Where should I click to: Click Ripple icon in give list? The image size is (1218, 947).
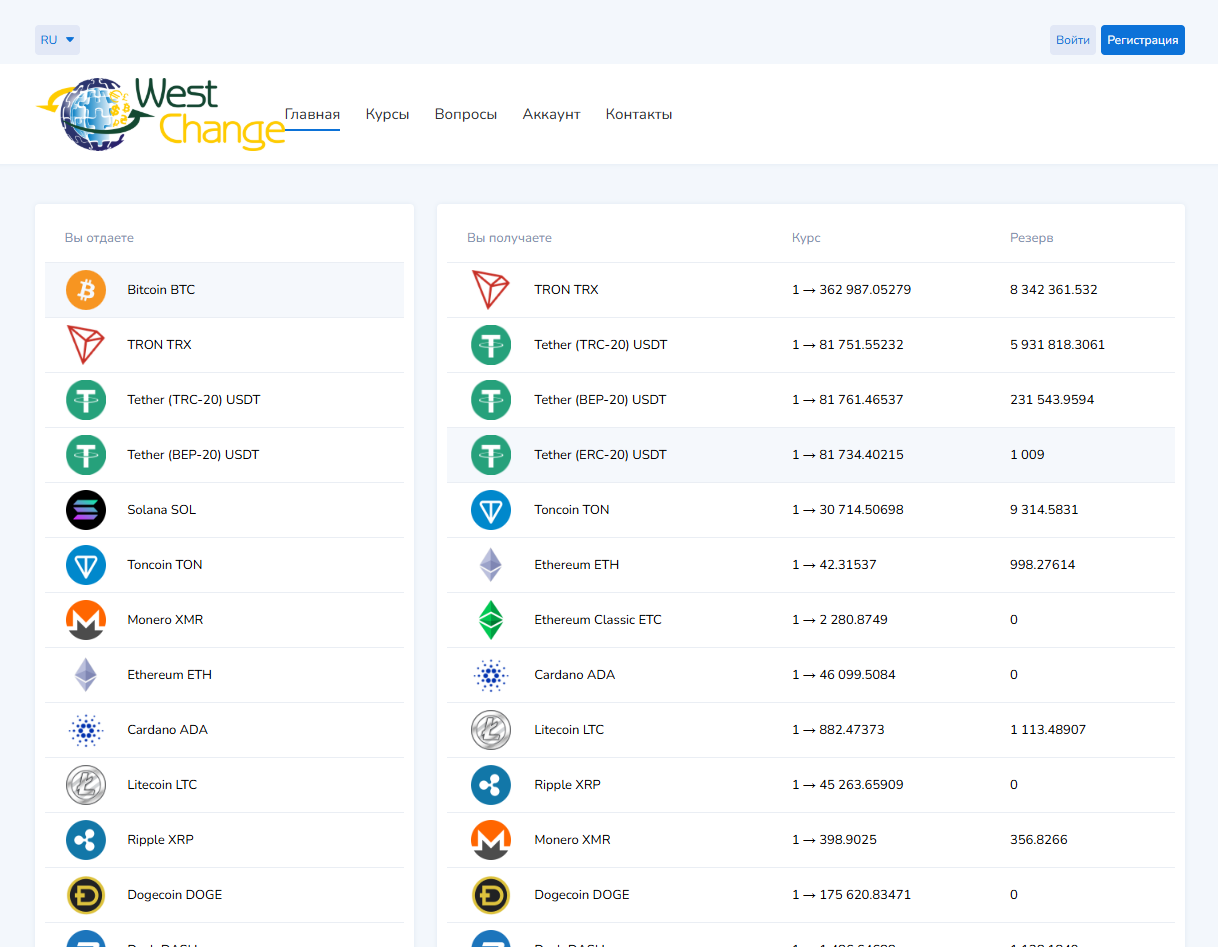pyautogui.click(x=86, y=840)
